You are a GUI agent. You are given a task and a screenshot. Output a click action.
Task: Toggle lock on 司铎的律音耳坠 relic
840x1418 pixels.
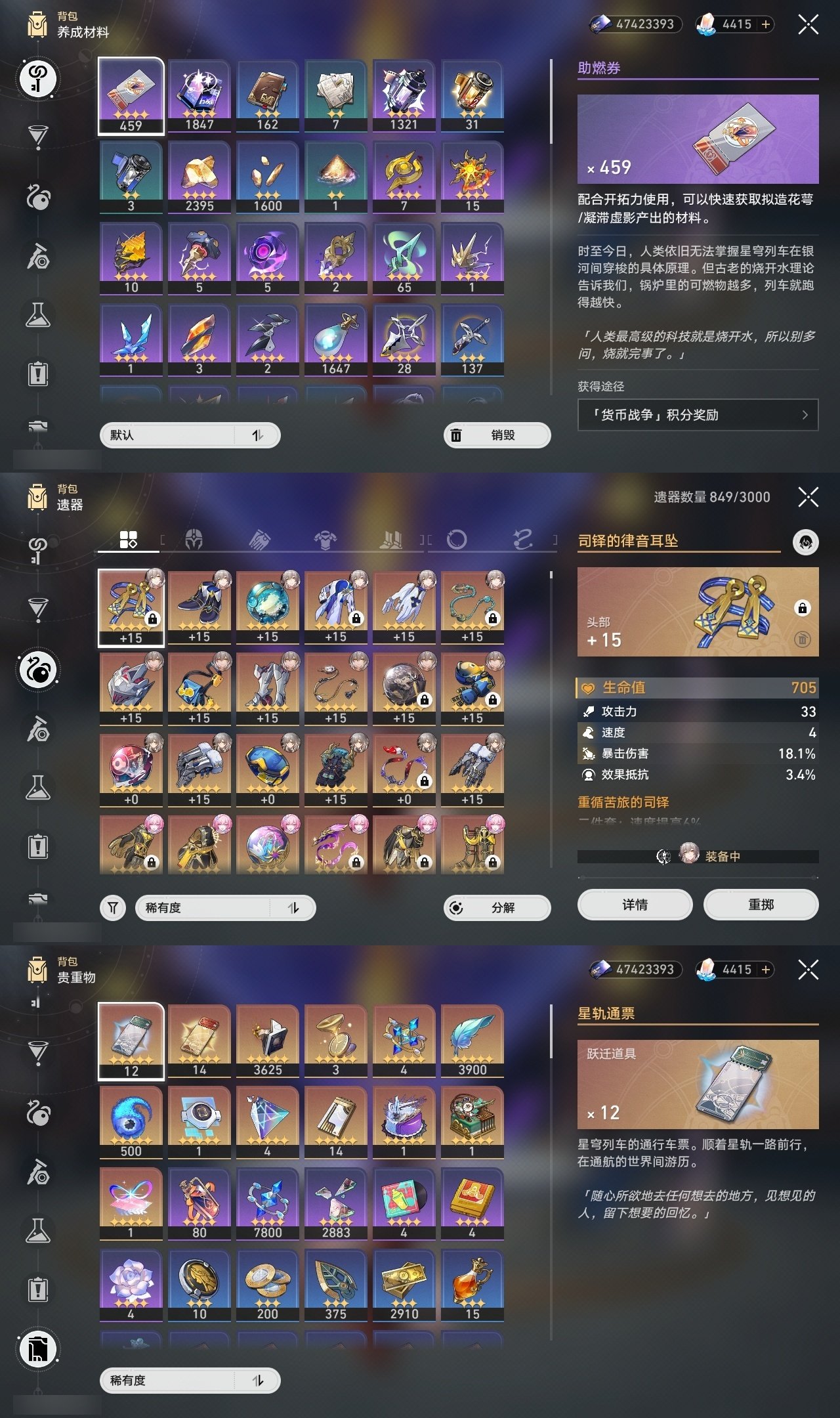[802, 608]
